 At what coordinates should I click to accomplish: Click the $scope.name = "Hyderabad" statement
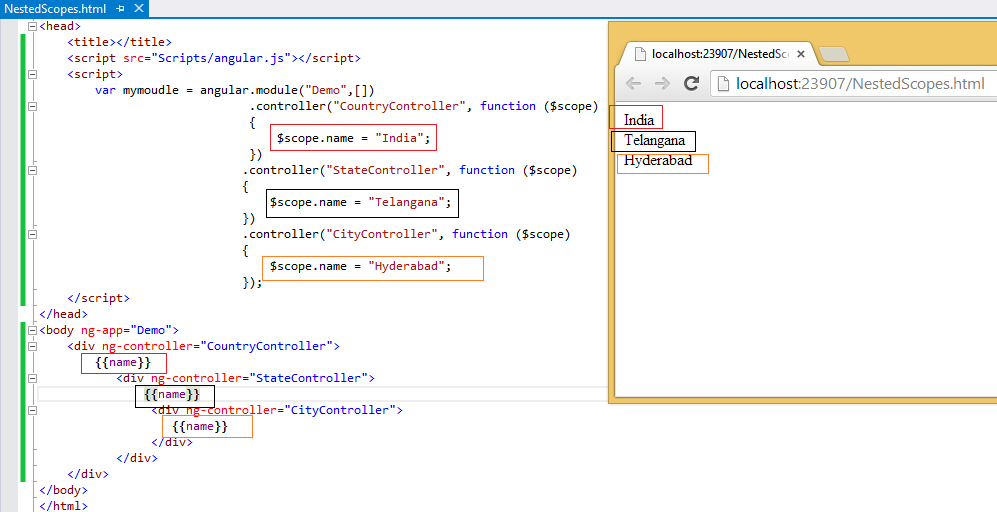[x=361, y=266]
